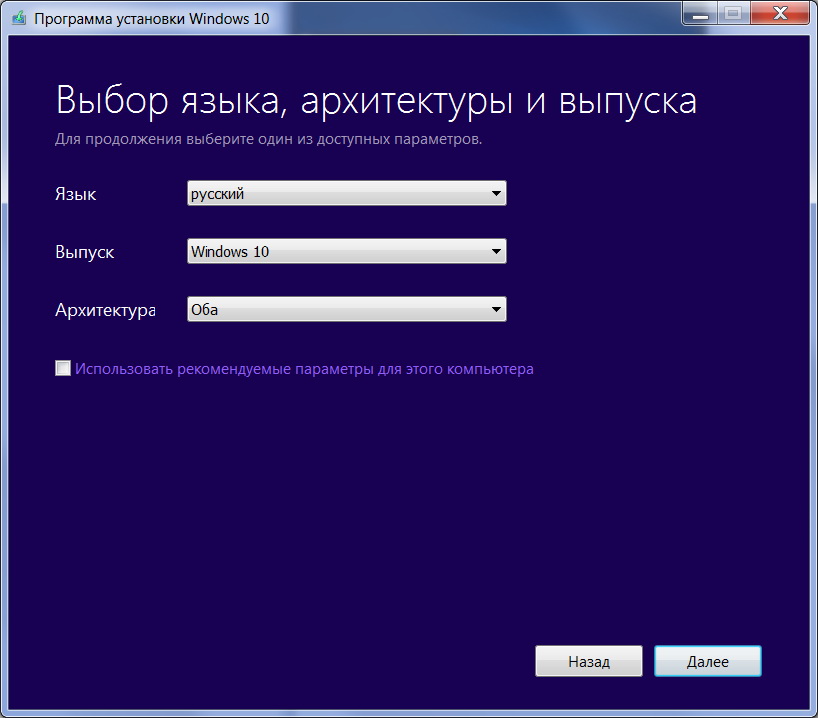Click the 'Выбор языка, архитектуры и выпуска' heading

pos(376,101)
